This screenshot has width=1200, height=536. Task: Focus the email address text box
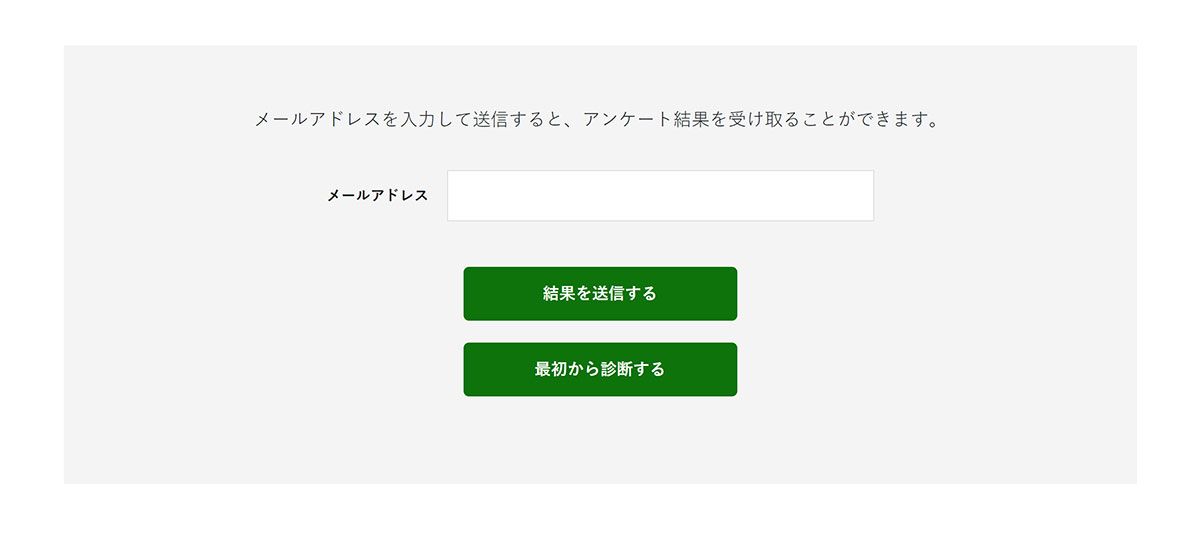(x=660, y=195)
